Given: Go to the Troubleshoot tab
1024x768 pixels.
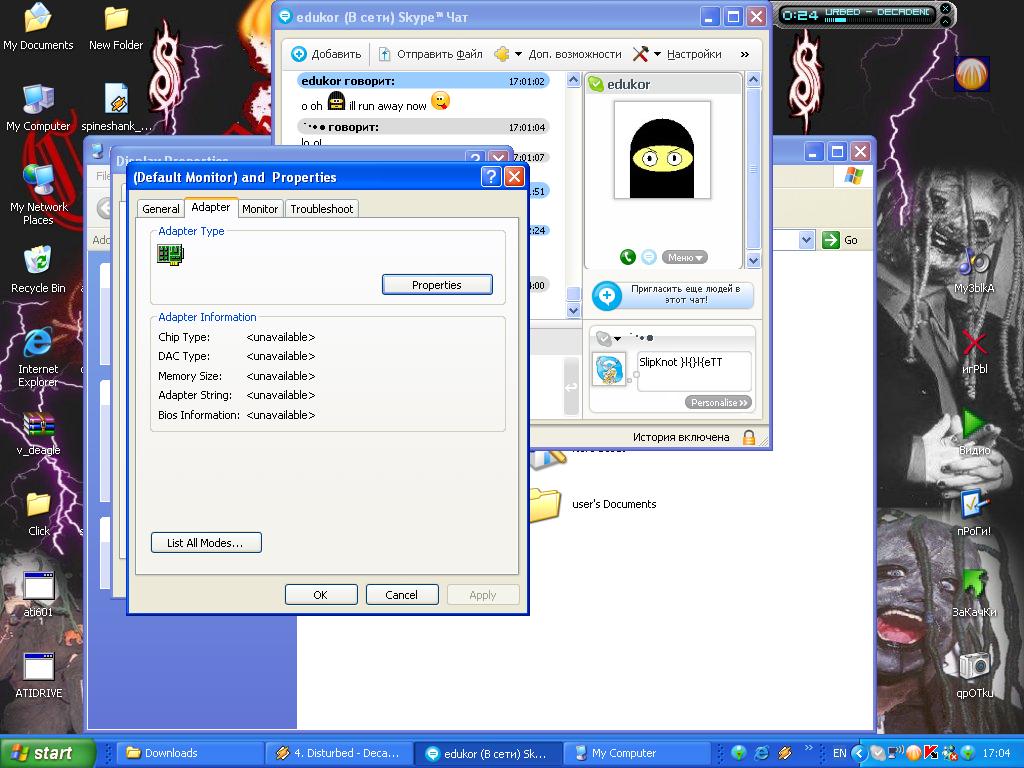Looking at the screenshot, I should pos(322,209).
